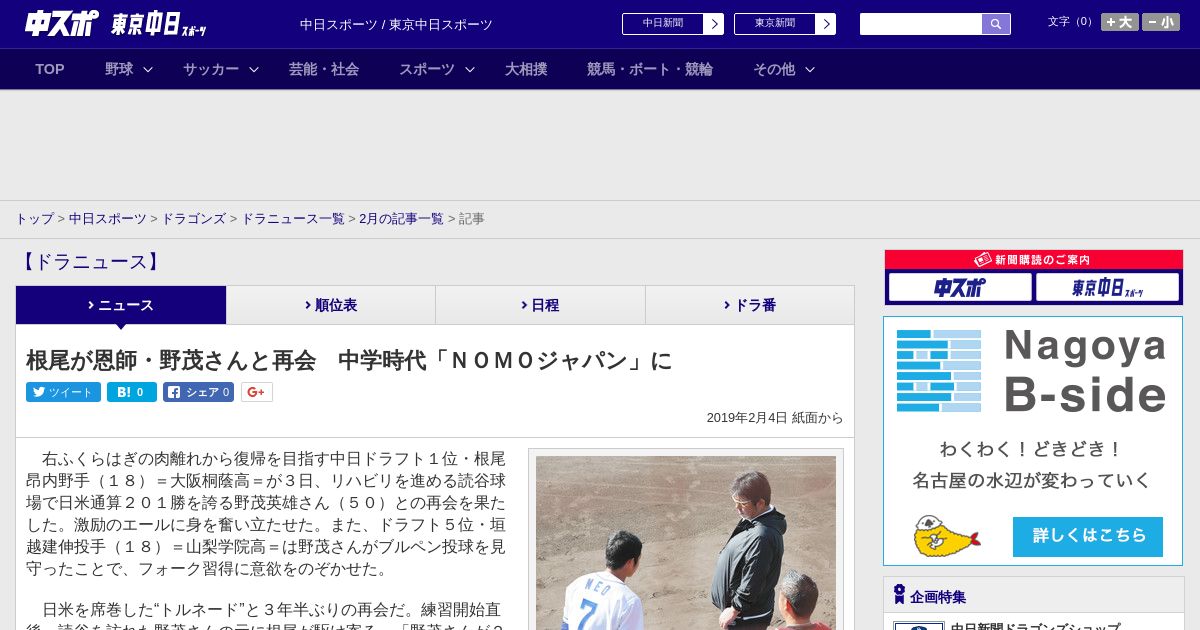Select 競馬・ボート・競輪 in navigation bar

(650, 69)
